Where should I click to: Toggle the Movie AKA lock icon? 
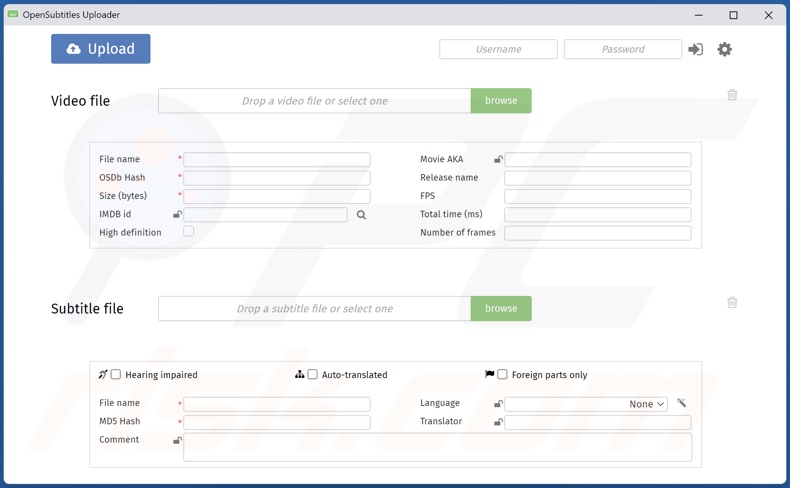[x=498, y=160]
